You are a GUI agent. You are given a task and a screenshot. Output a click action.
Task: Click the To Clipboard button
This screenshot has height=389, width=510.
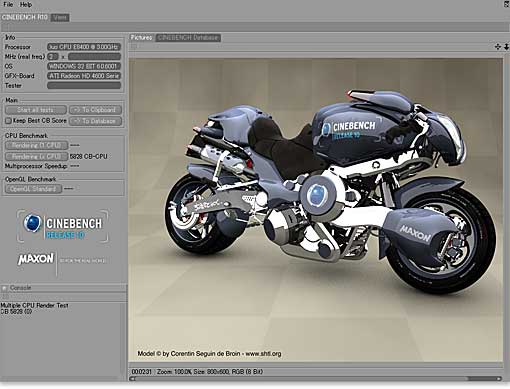(95, 110)
